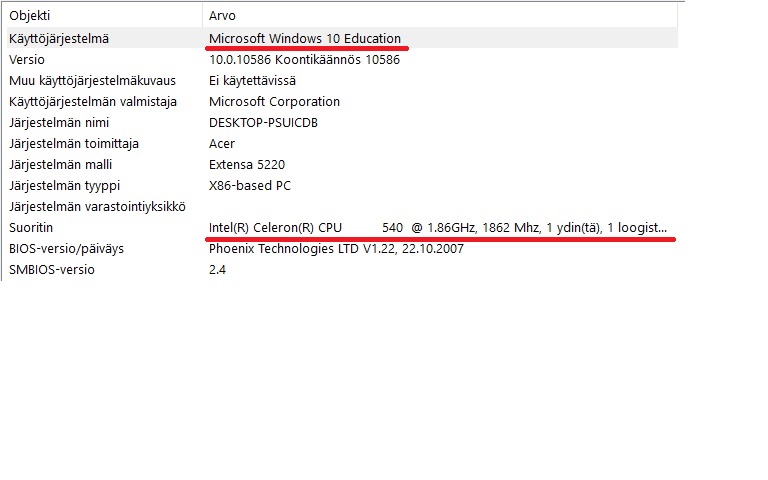Select the Versio row label
Image resolution: width=768 pixels, height=480 pixels.
pyautogui.click(x=26, y=60)
